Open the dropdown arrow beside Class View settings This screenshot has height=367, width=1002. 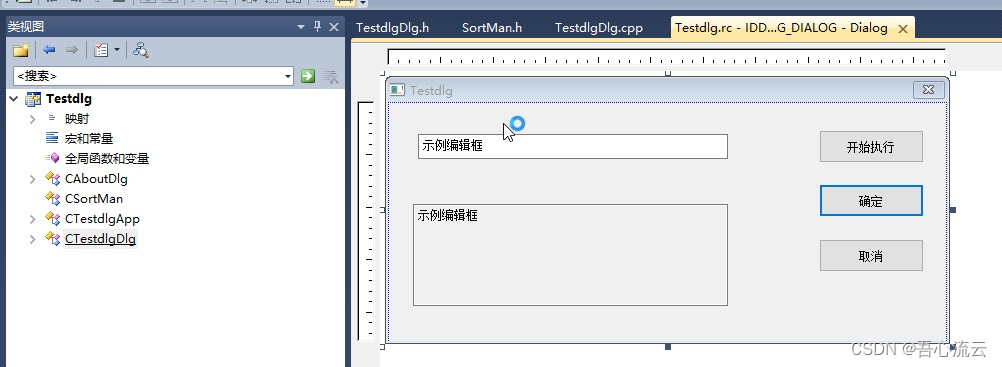pos(117,51)
